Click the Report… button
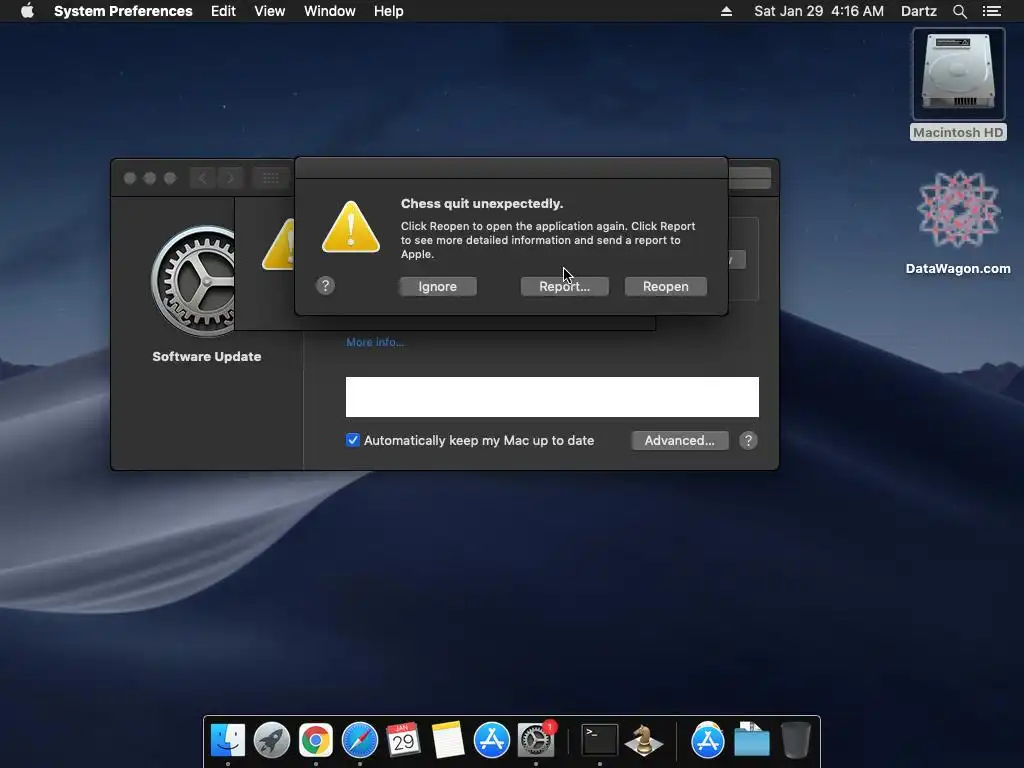This screenshot has width=1024, height=768. pos(564,287)
